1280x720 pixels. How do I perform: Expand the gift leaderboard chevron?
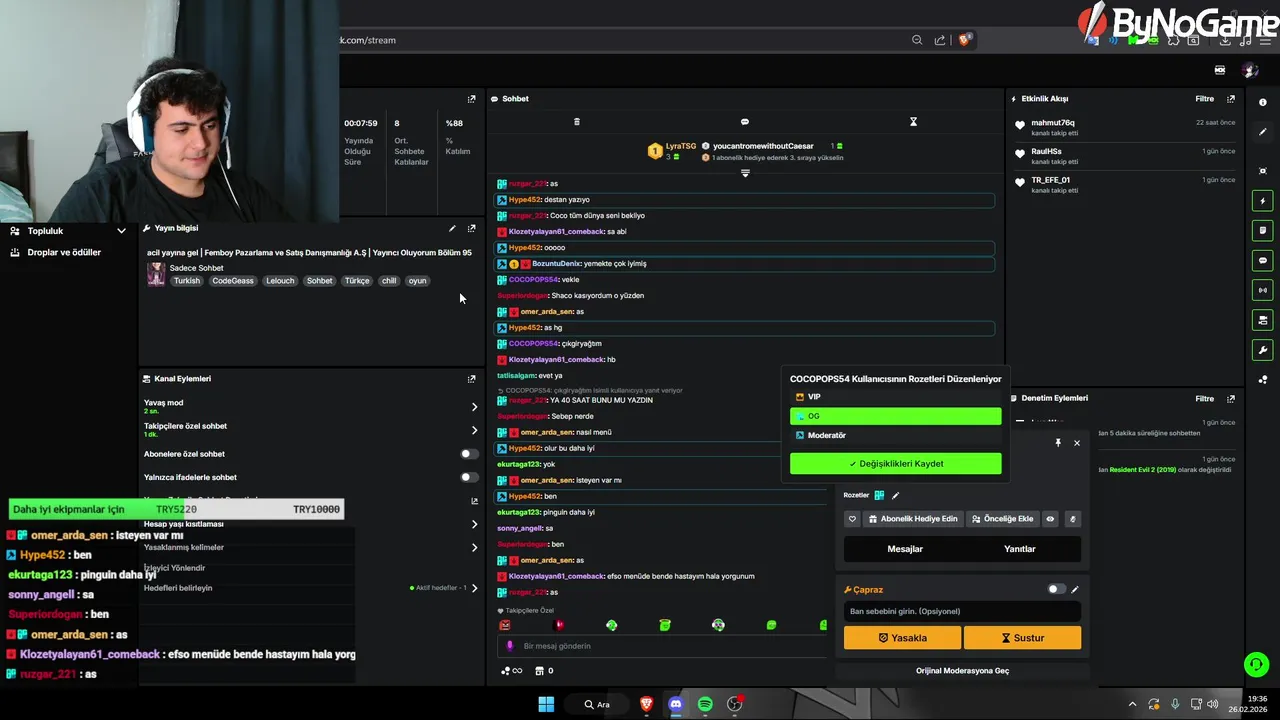pos(745,173)
